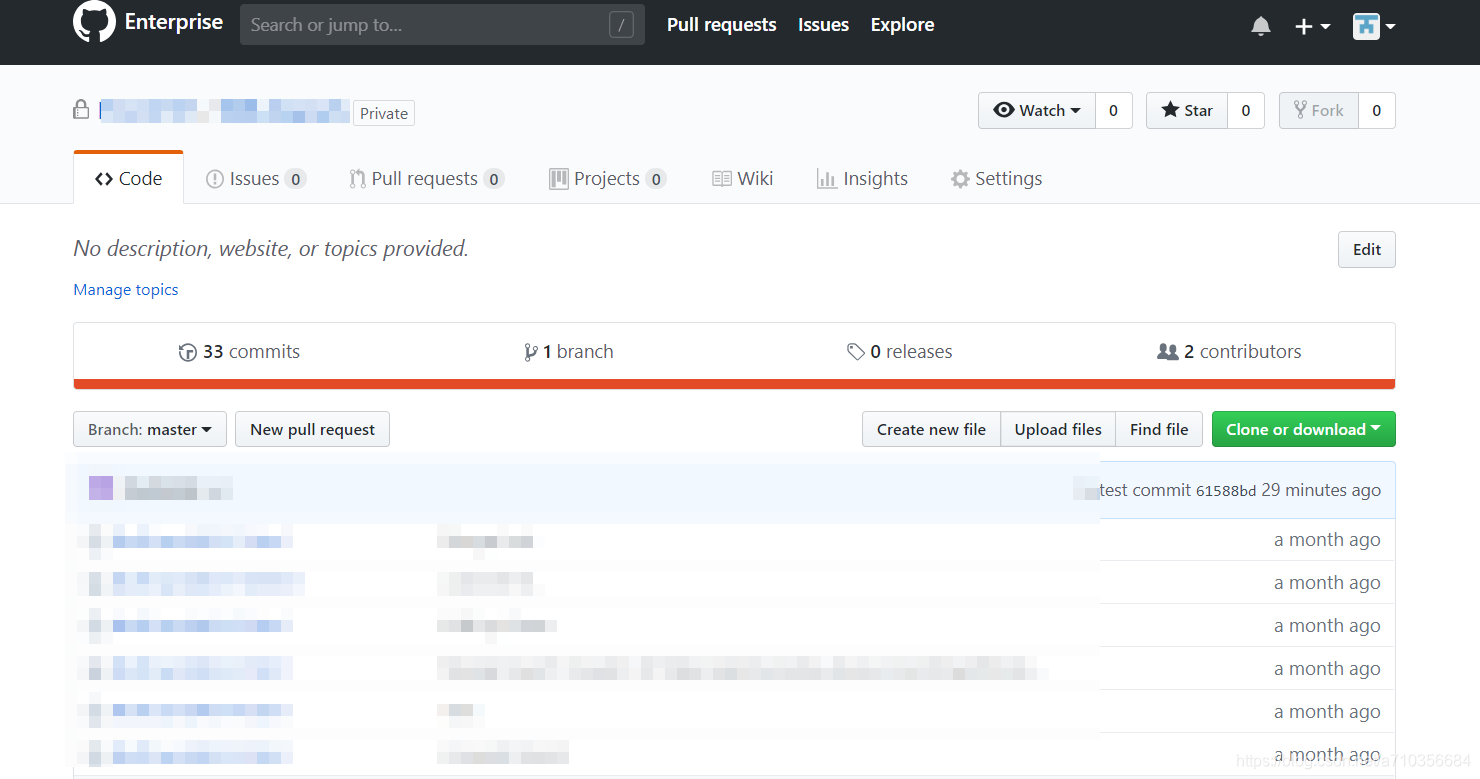Click the releases tag icon
Screen dimensions: 1480x779
tap(856, 351)
